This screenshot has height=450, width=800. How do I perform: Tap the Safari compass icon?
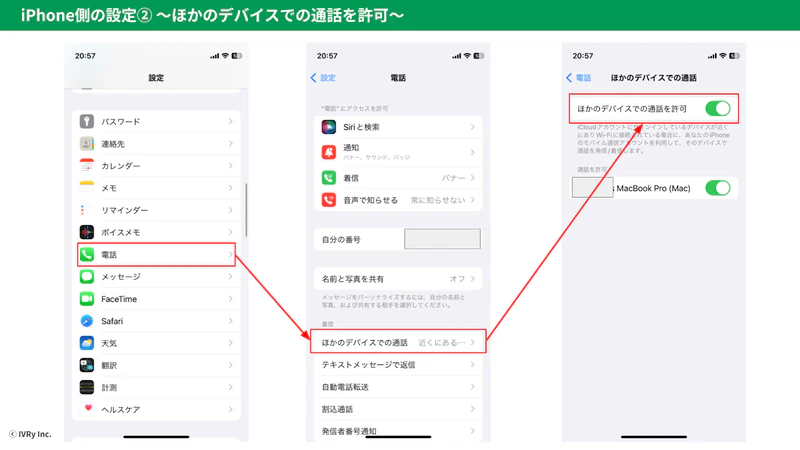[x=87, y=321]
